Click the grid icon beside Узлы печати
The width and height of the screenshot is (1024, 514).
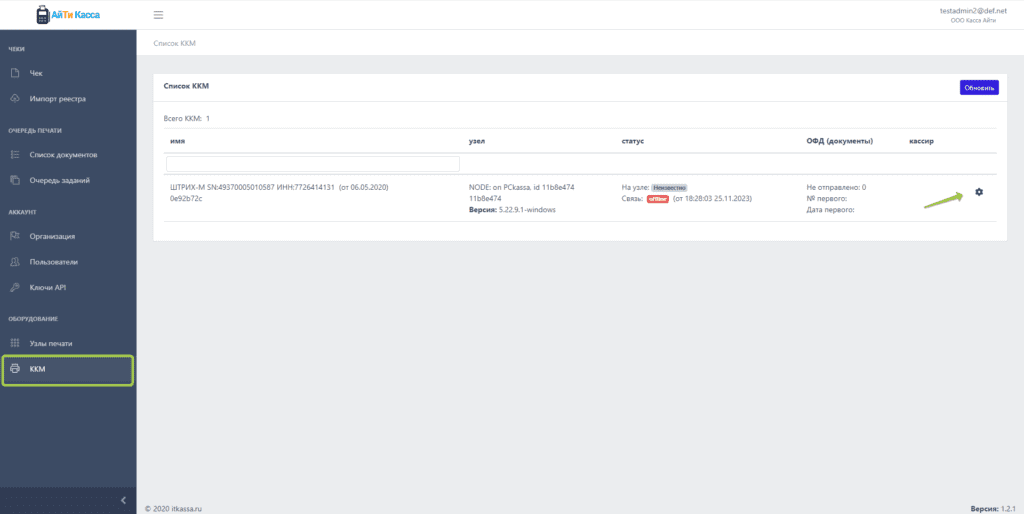point(15,344)
